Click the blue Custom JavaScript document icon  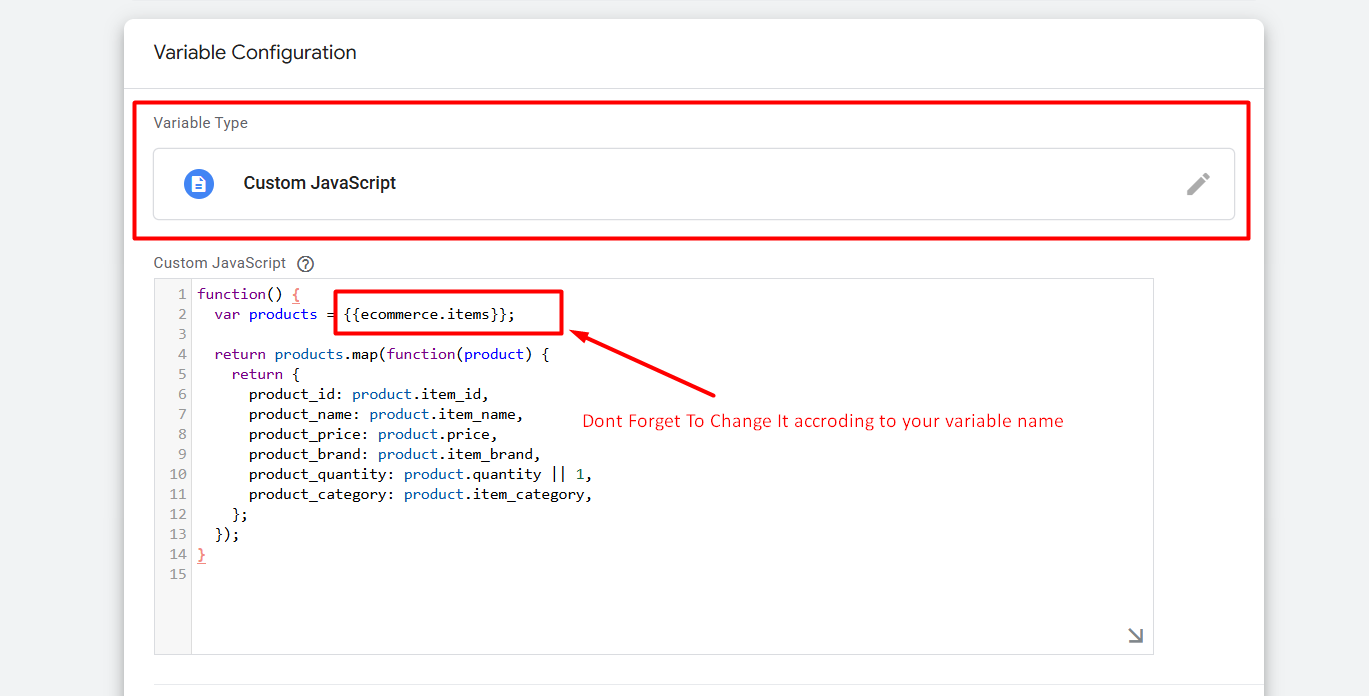[199, 184]
